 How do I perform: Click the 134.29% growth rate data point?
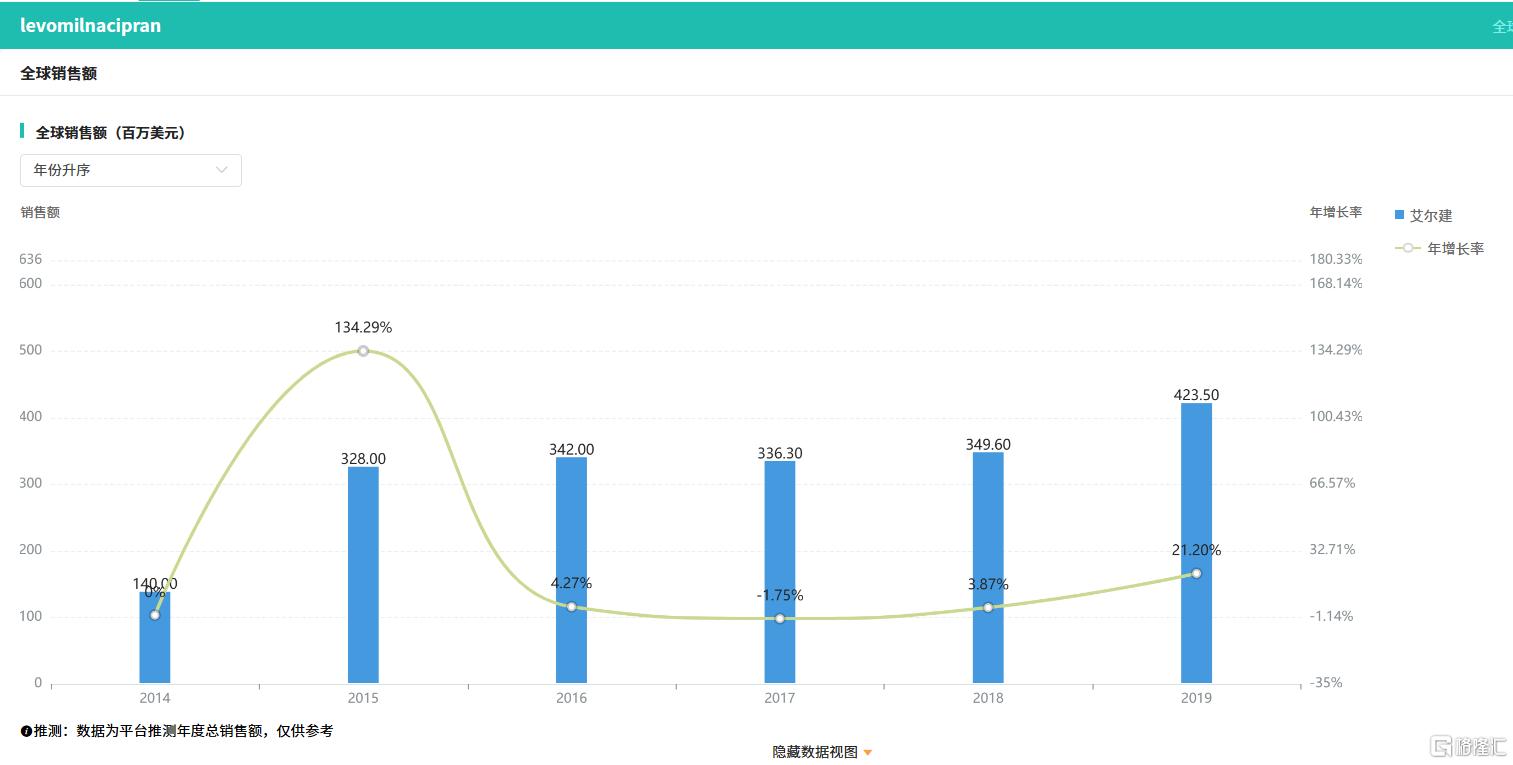point(363,351)
